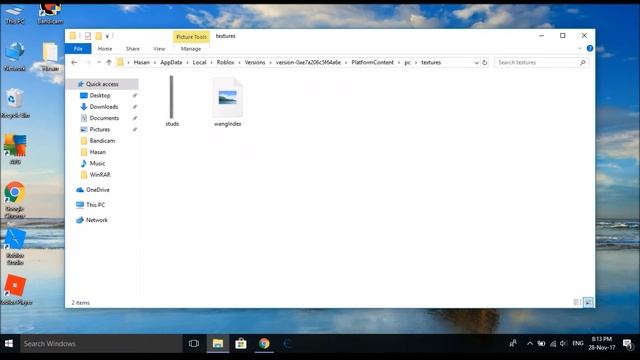Click the search magnifier icon

click(582, 62)
